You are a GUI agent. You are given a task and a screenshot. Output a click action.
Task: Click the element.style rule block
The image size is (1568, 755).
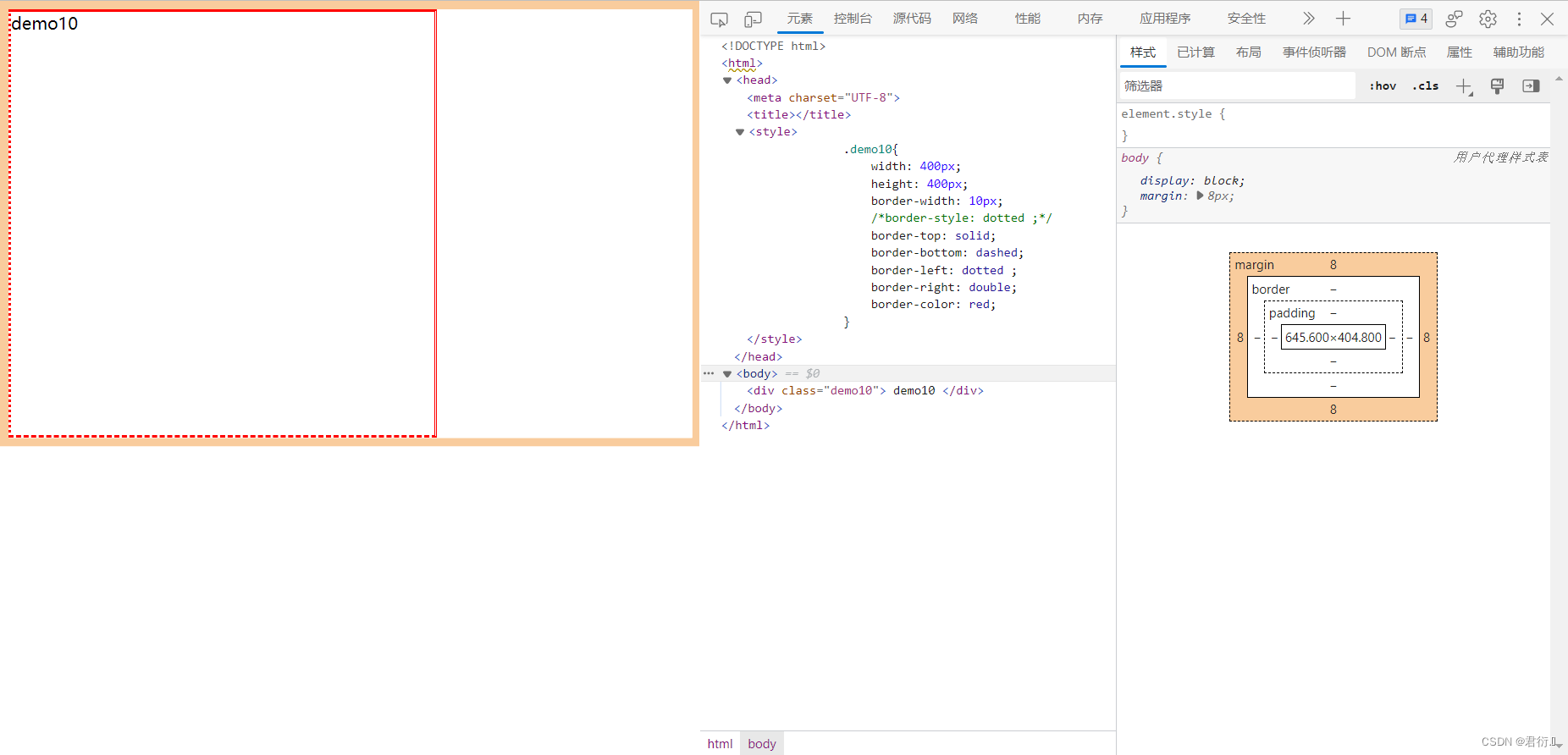[1333, 124]
